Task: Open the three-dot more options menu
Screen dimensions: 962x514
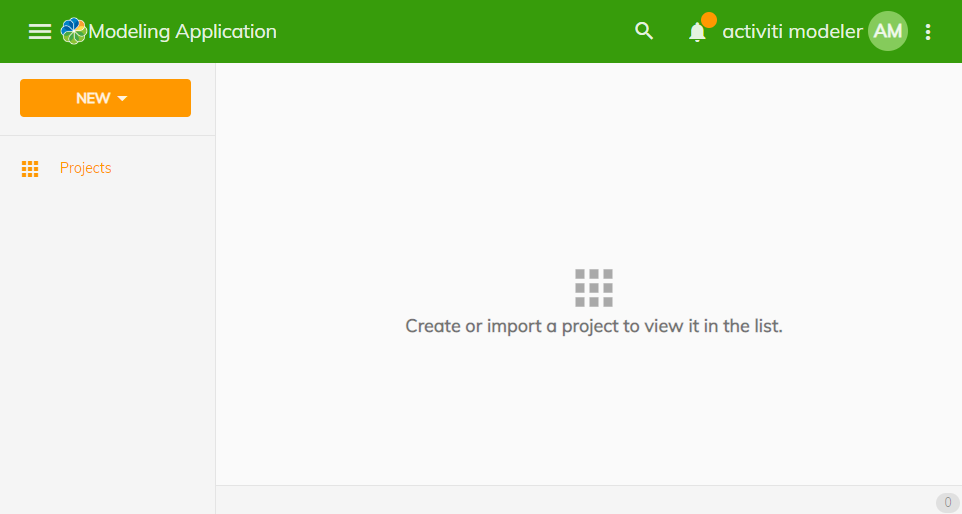Action: [928, 31]
